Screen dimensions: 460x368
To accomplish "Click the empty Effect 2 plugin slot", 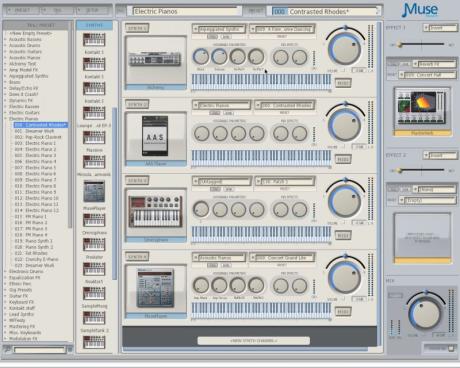I will (x=422, y=236).
